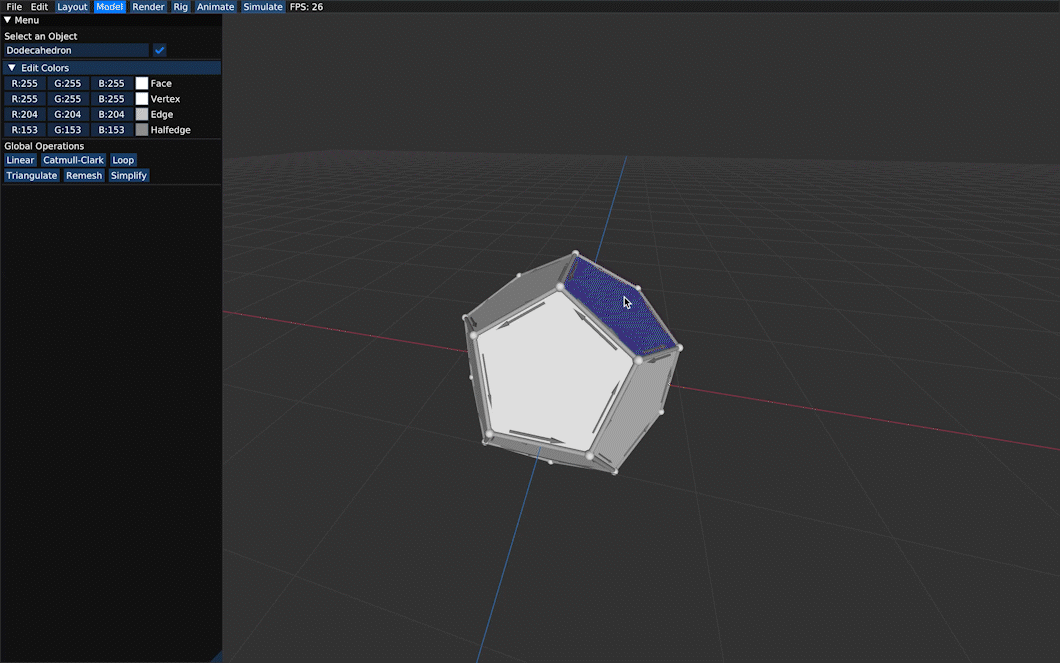
Task: Apply Catmull-Clark subdivision
Action: click(x=73, y=160)
